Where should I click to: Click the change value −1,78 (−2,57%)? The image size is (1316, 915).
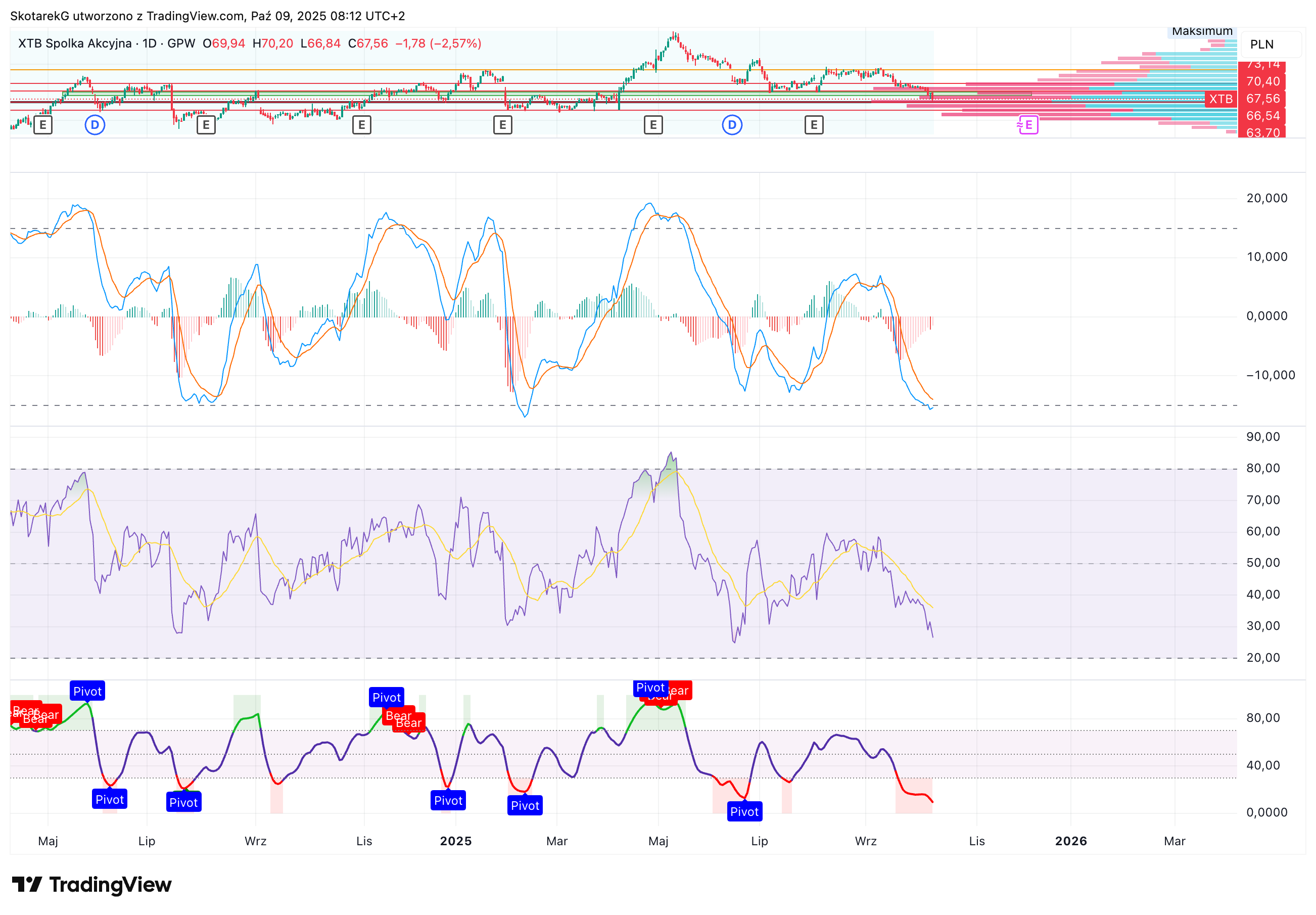pyautogui.click(x=439, y=43)
